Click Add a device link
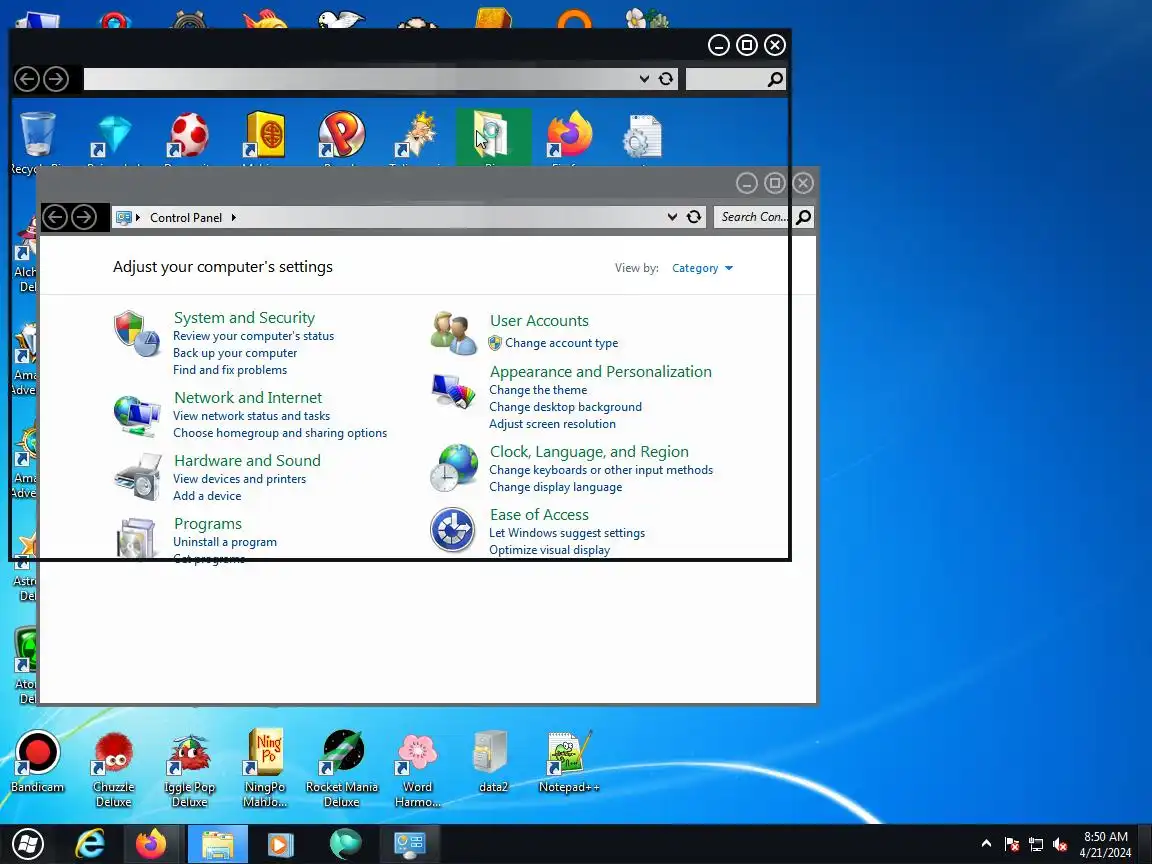Screen dimensions: 1152x864 [207, 496]
